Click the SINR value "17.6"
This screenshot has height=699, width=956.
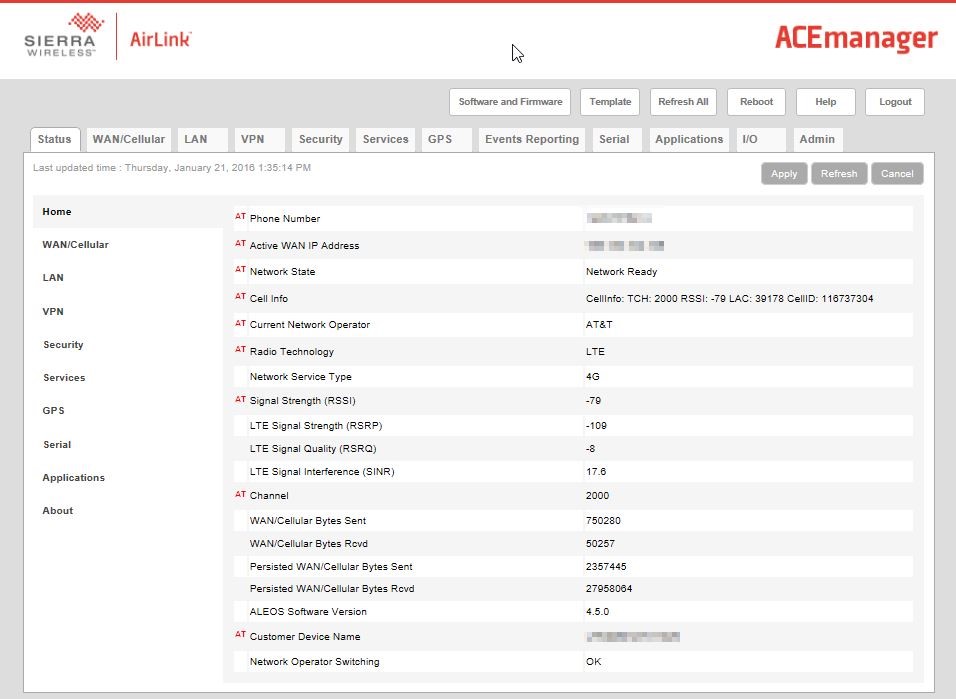pos(596,472)
